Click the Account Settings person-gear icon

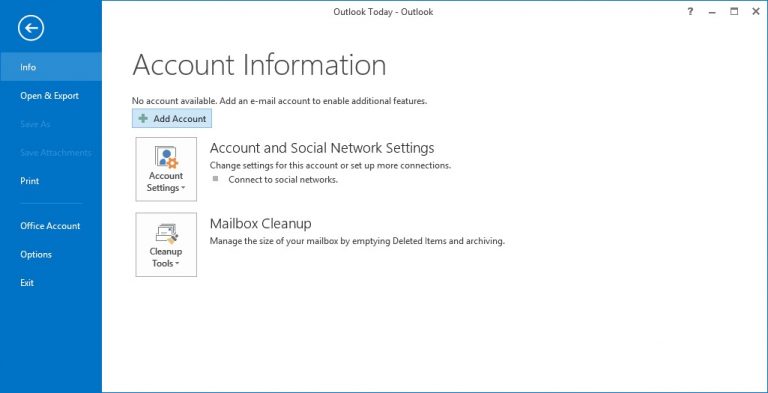[x=166, y=157]
